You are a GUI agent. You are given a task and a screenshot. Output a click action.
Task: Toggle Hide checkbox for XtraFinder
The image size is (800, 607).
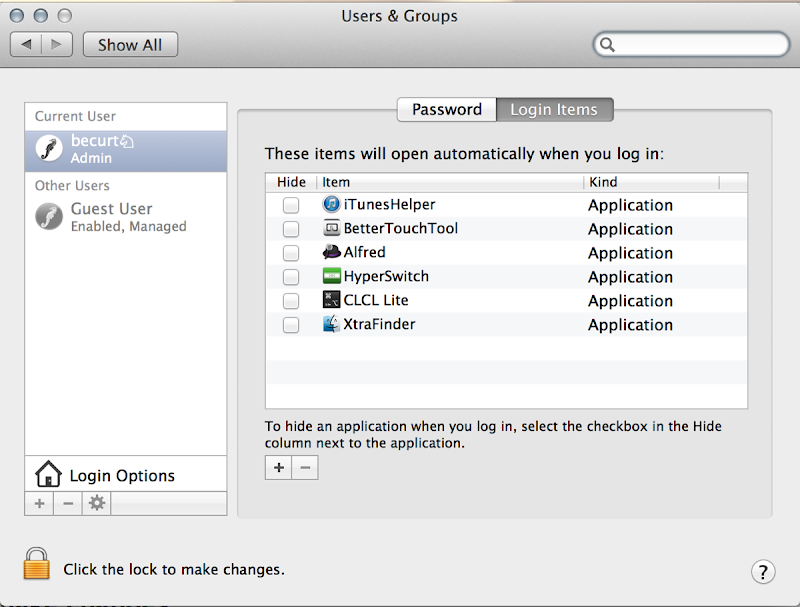click(x=291, y=325)
